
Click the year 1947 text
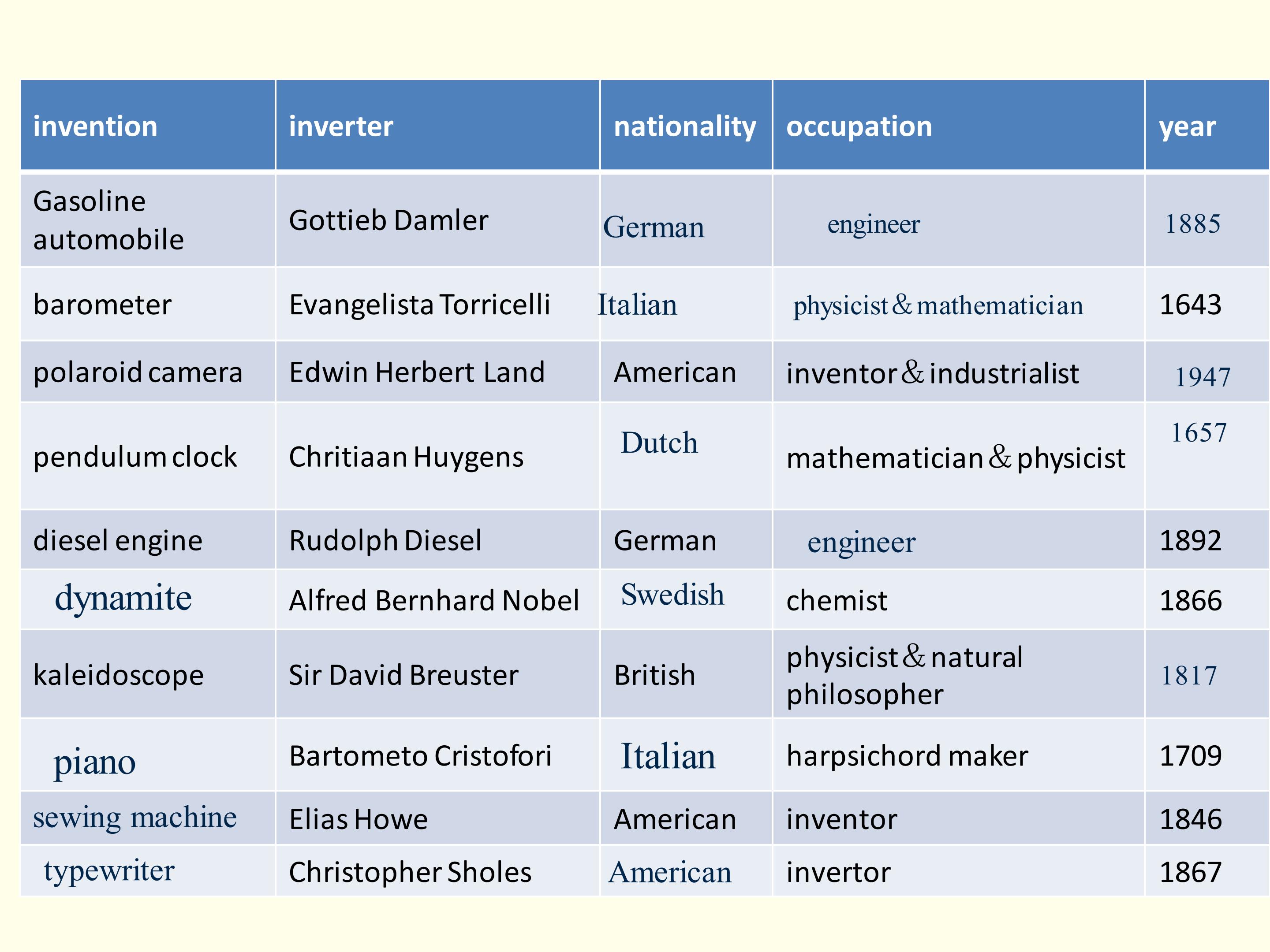pyautogui.click(x=1202, y=377)
